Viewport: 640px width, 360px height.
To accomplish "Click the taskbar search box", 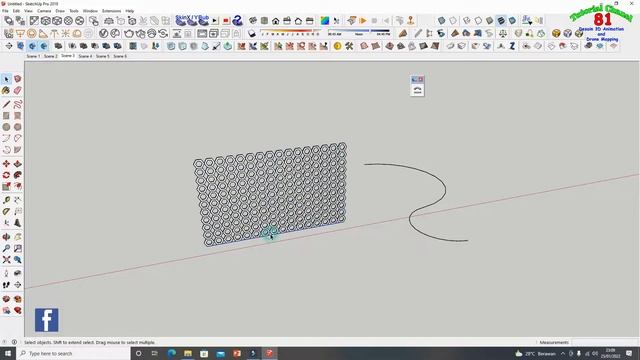I will tap(73, 353).
